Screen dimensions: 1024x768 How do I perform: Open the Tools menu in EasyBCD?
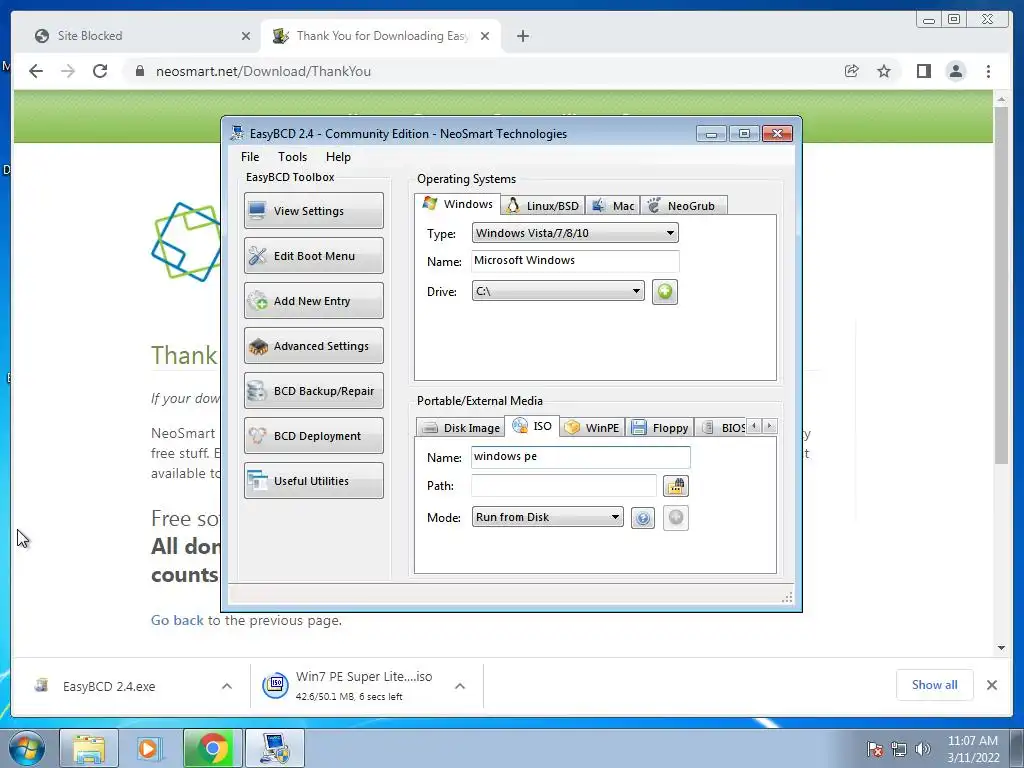(292, 157)
